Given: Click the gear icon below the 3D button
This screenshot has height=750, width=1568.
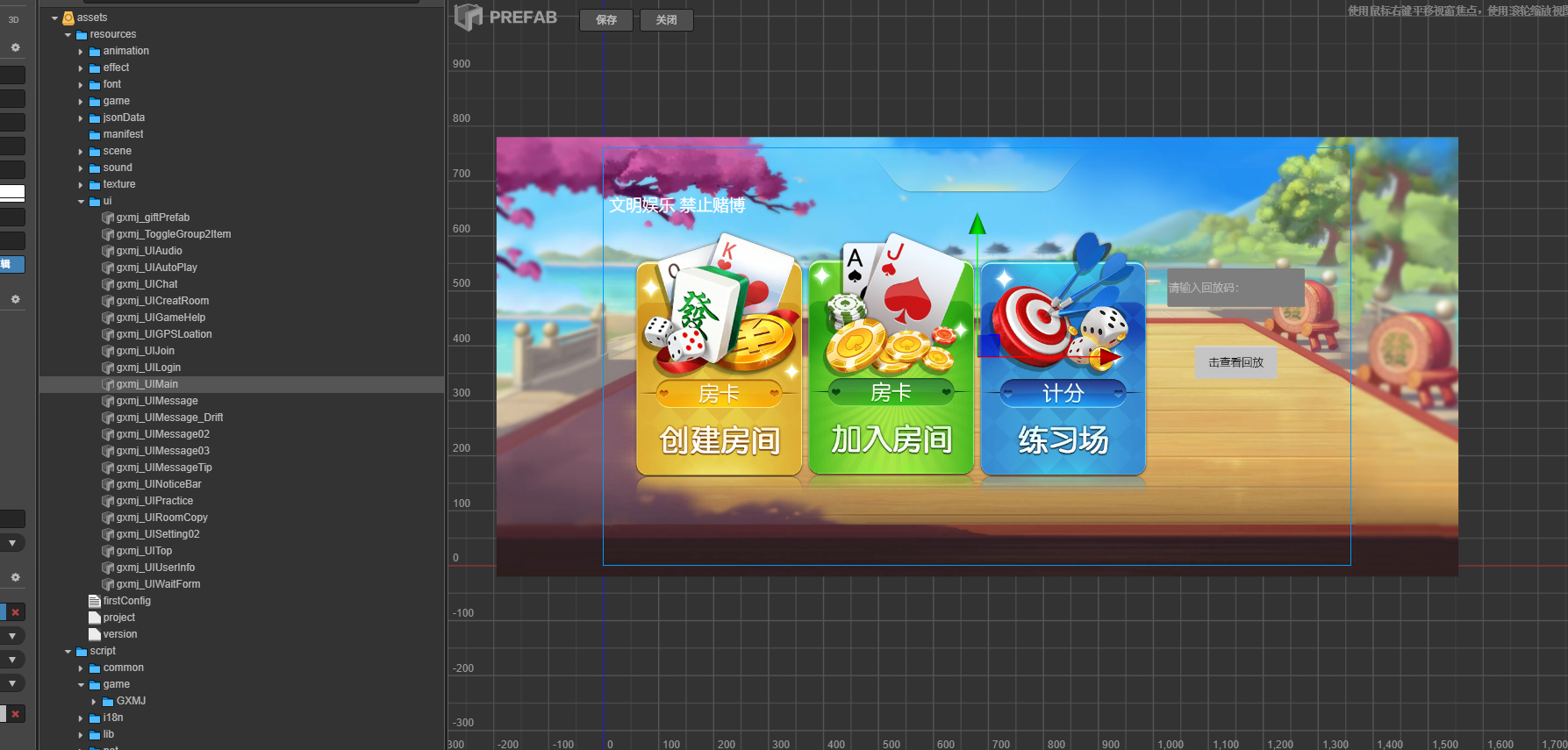Looking at the screenshot, I should pos(15,47).
